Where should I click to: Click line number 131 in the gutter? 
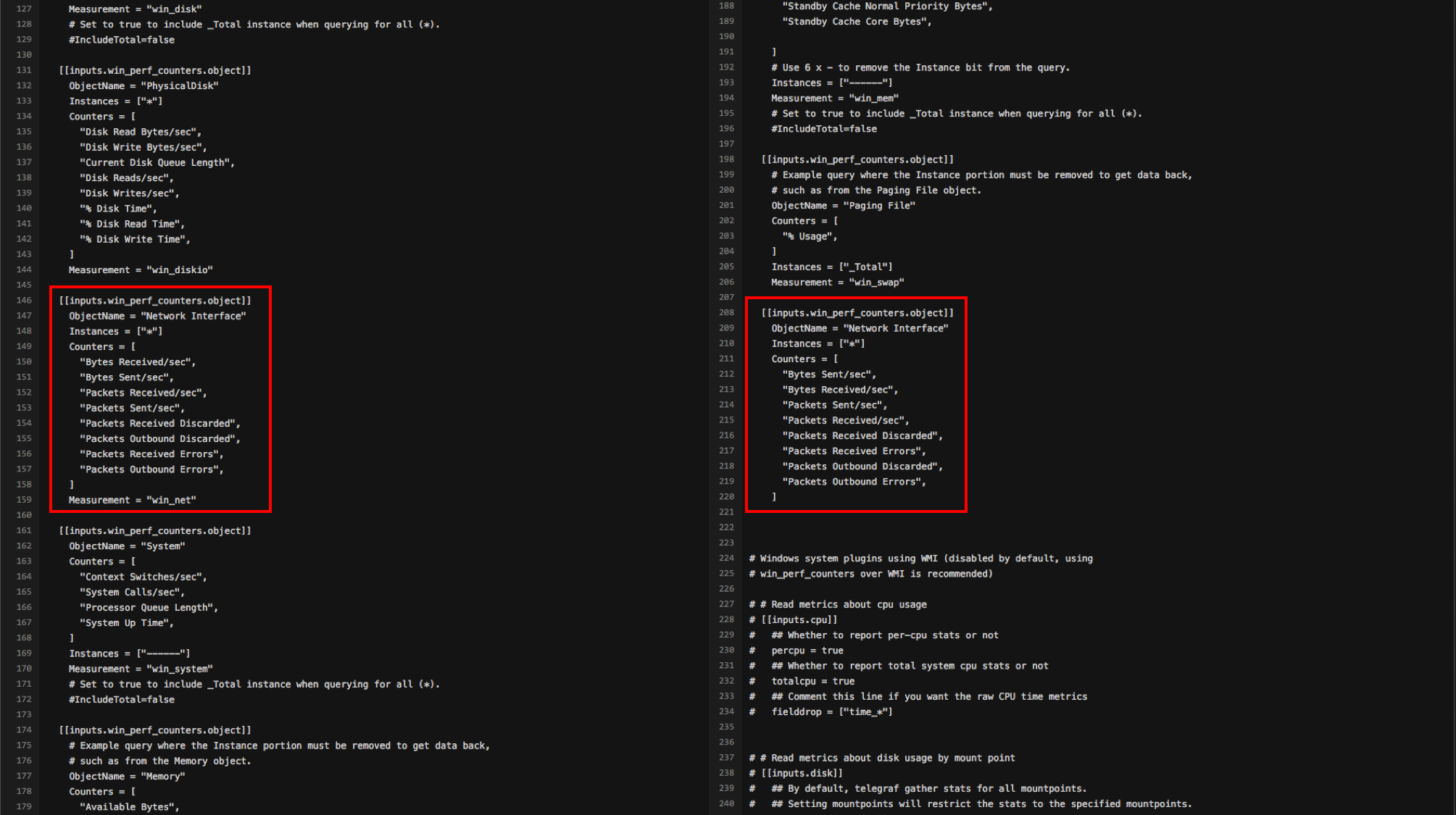click(24, 70)
